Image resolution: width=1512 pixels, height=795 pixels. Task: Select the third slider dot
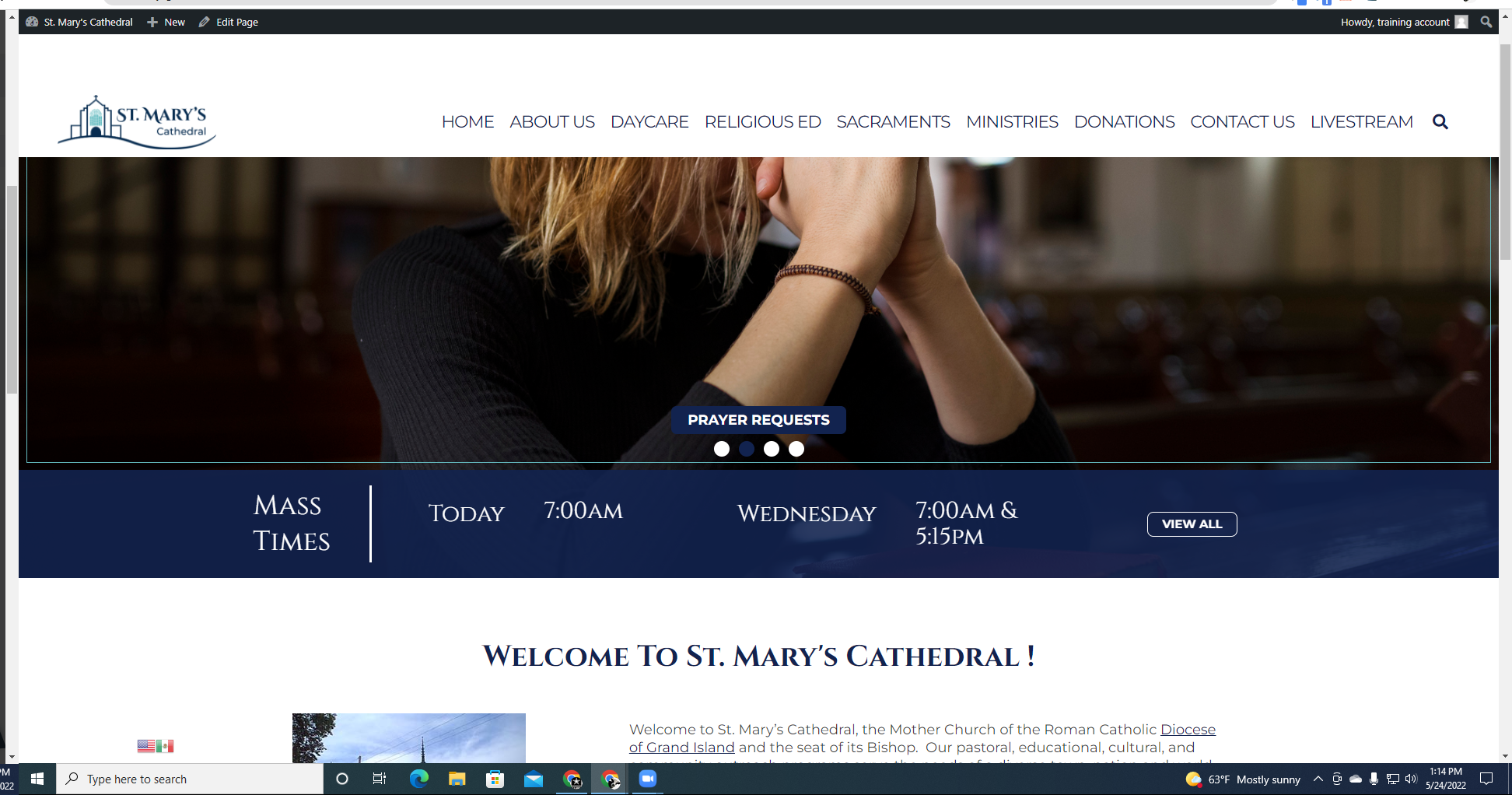[x=772, y=449]
